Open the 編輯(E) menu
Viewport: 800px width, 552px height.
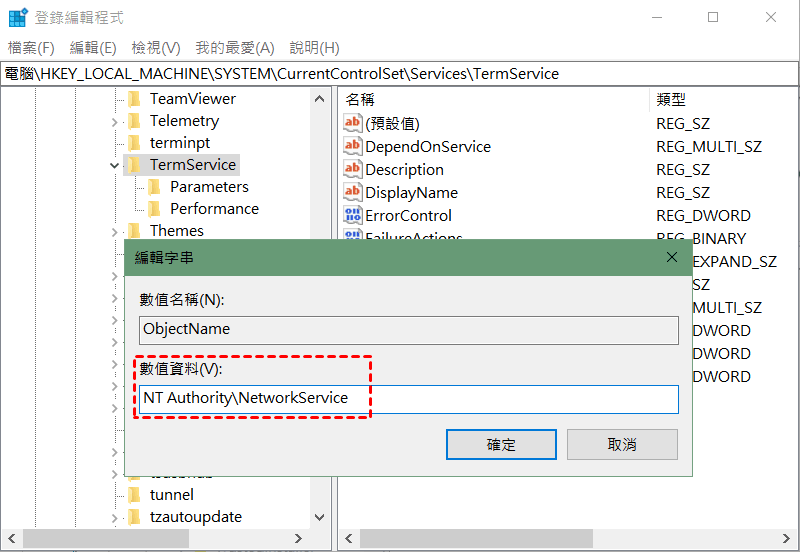(x=93, y=48)
